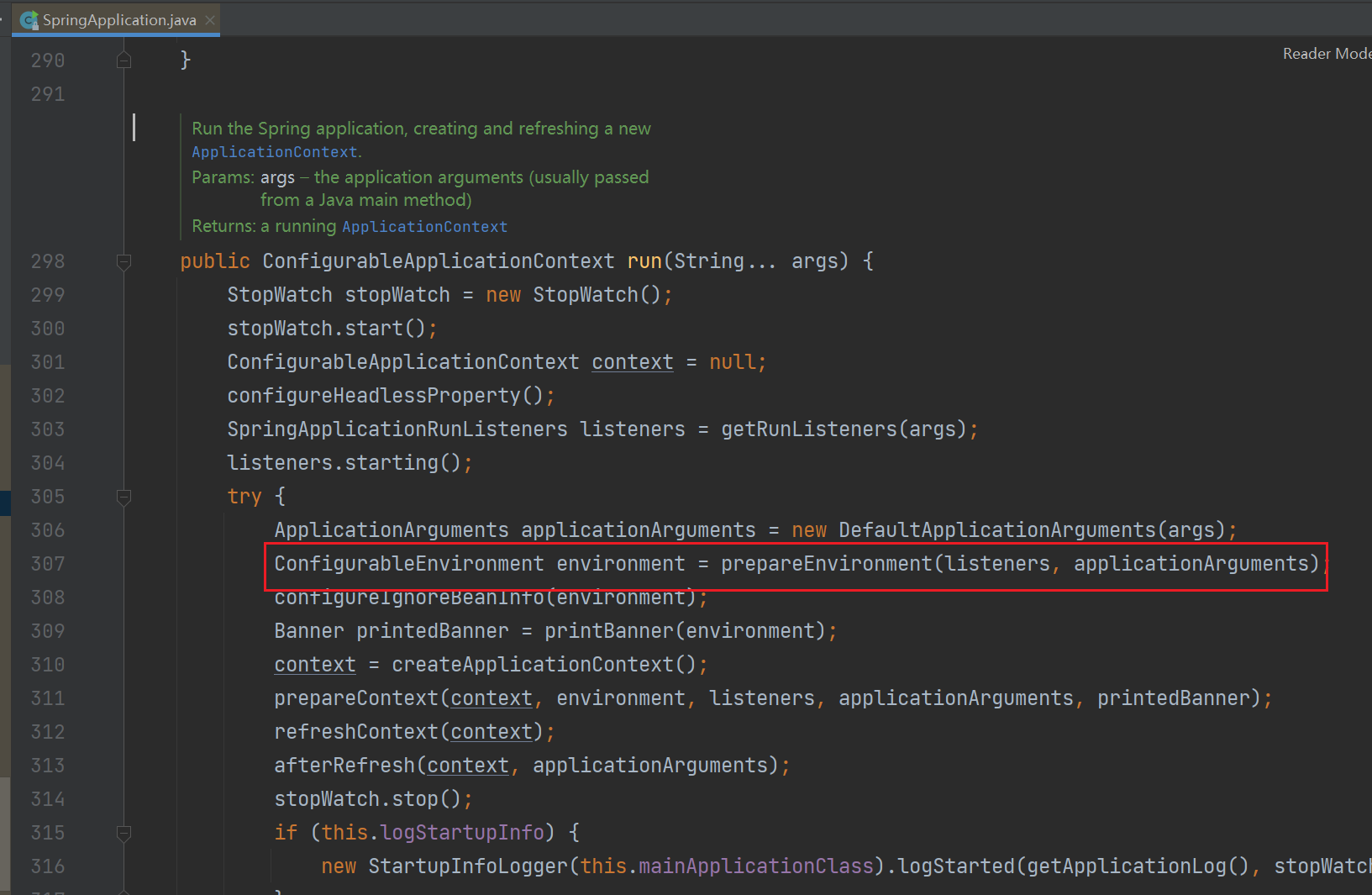Click DefaultApplicationArguments constructor on line 306

click(x=996, y=530)
